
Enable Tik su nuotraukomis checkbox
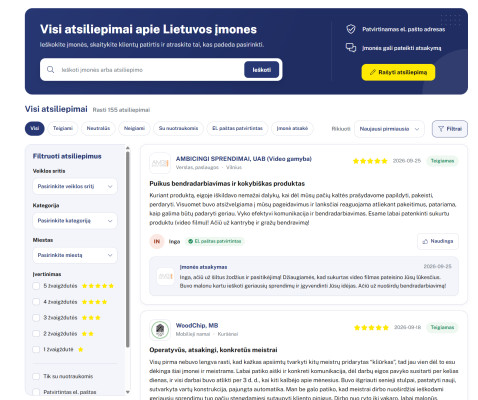point(36,376)
